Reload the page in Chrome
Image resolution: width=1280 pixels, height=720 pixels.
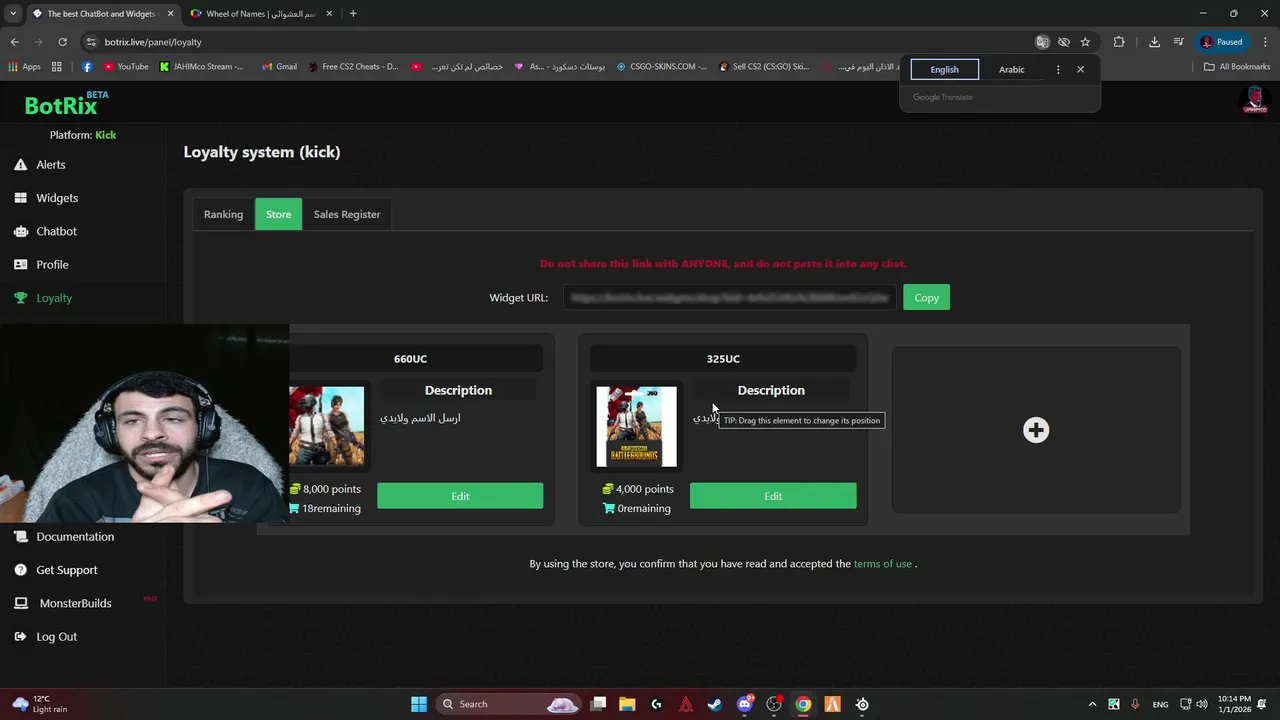62,42
